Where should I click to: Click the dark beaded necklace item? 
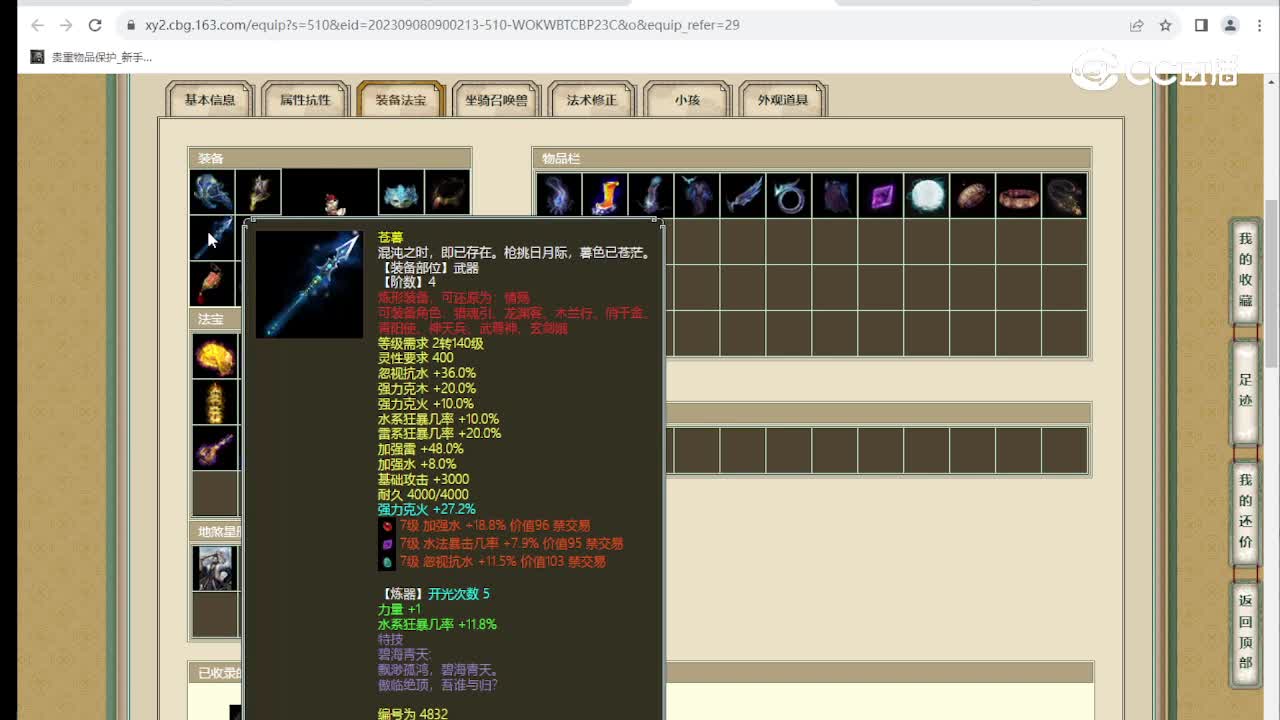[1065, 196]
